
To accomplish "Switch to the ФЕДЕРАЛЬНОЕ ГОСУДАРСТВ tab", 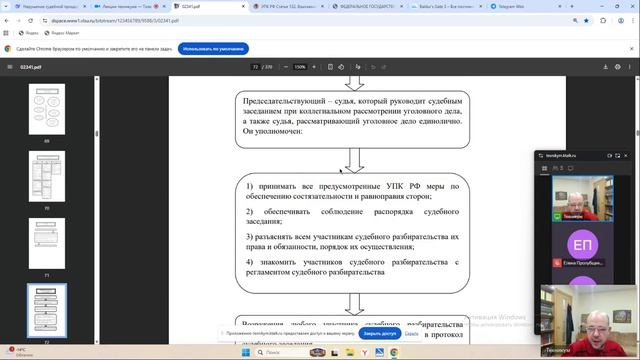I will click(x=367, y=7).
